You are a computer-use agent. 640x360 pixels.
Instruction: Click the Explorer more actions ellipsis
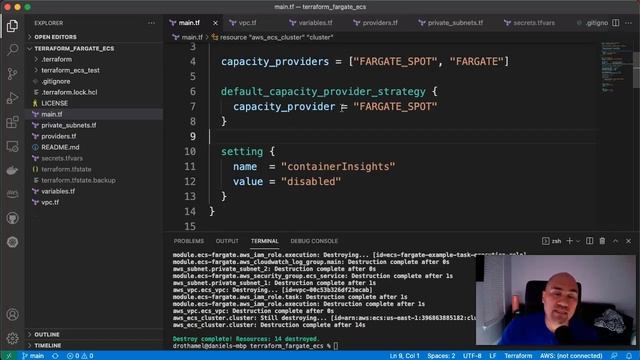tap(151, 23)
